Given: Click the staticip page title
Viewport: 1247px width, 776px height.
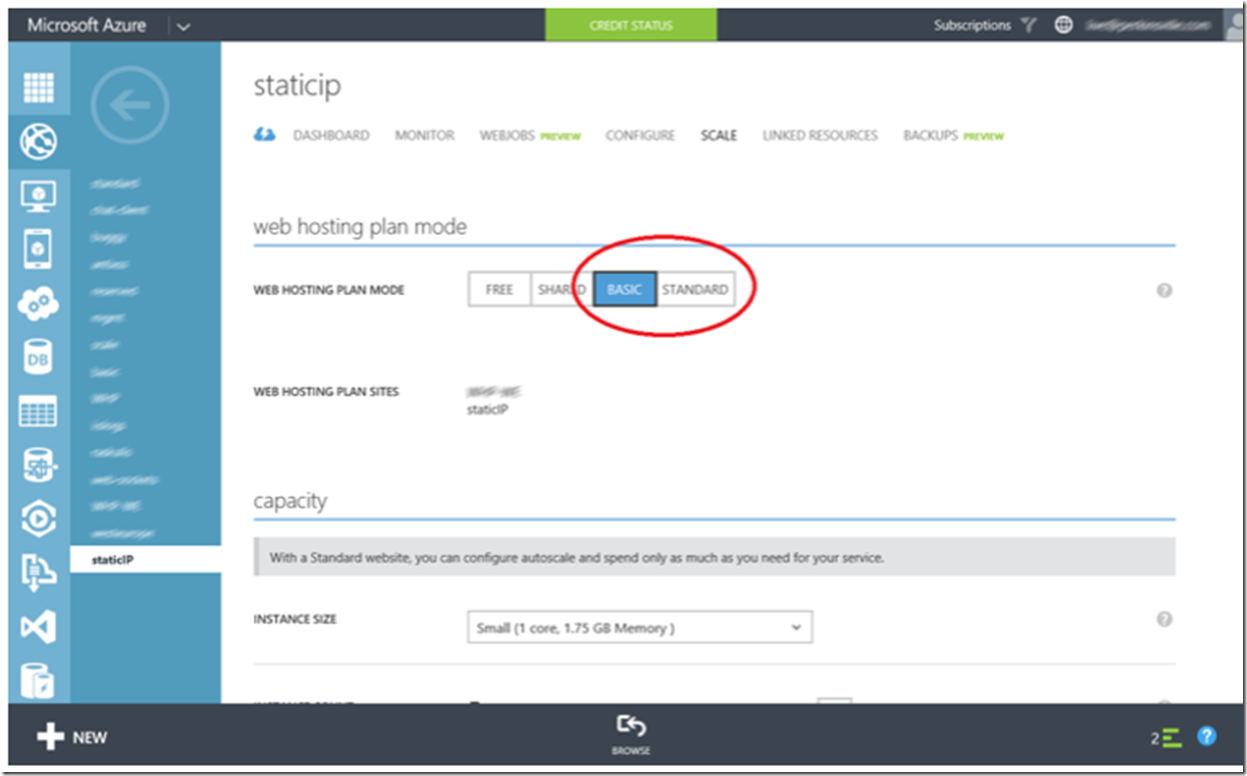Looking at the screenshot, I should [x=297, y=85].
